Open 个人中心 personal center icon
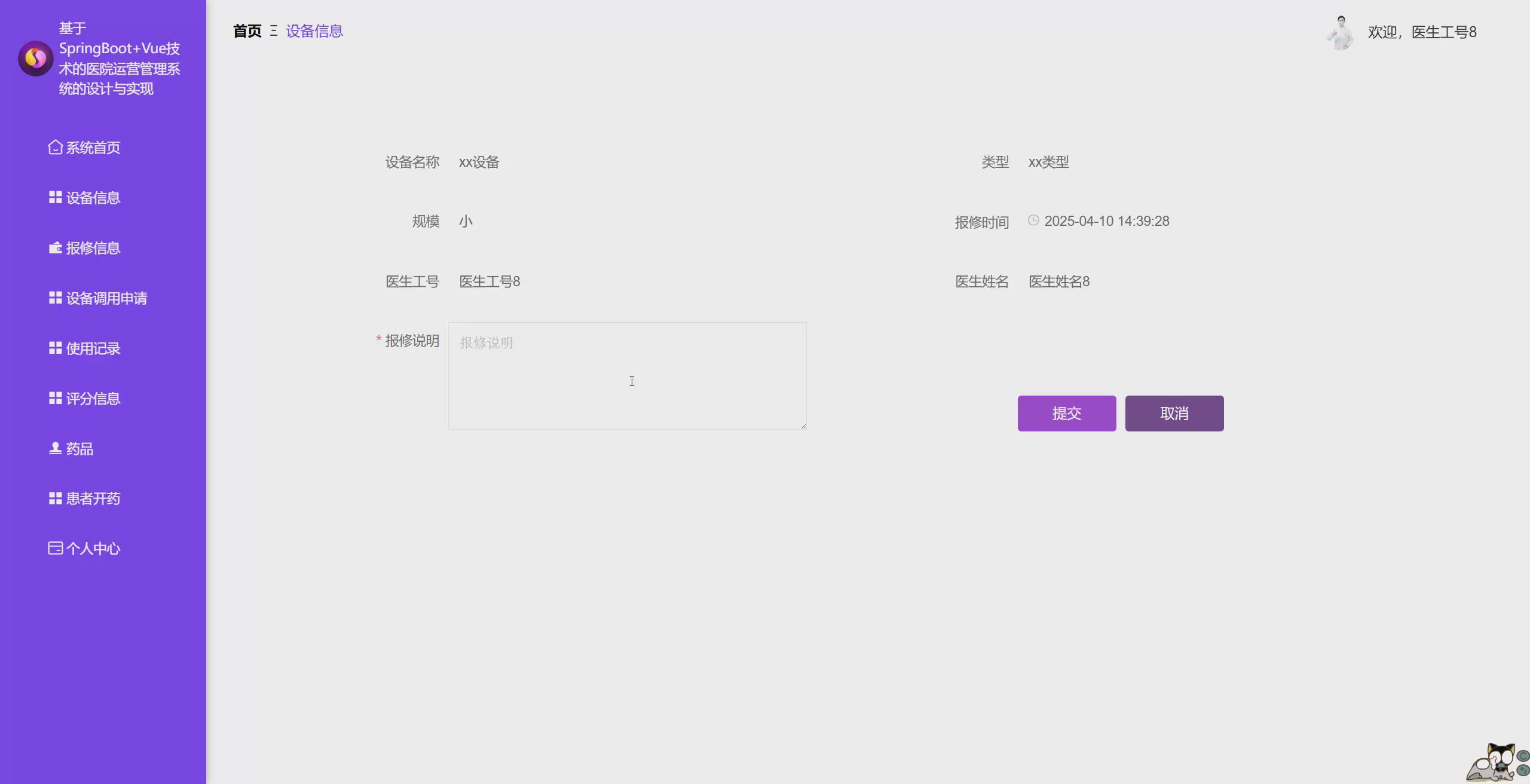1530x784 pixels. (x=54, y=547)
